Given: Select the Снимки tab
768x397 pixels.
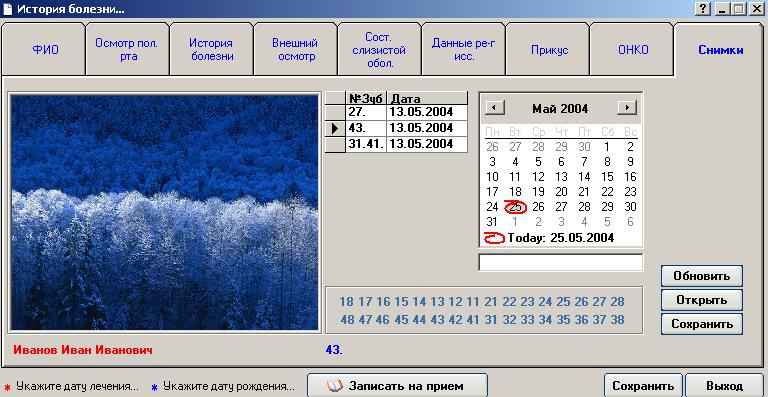Looking at the screenshot, I should 720,49.
